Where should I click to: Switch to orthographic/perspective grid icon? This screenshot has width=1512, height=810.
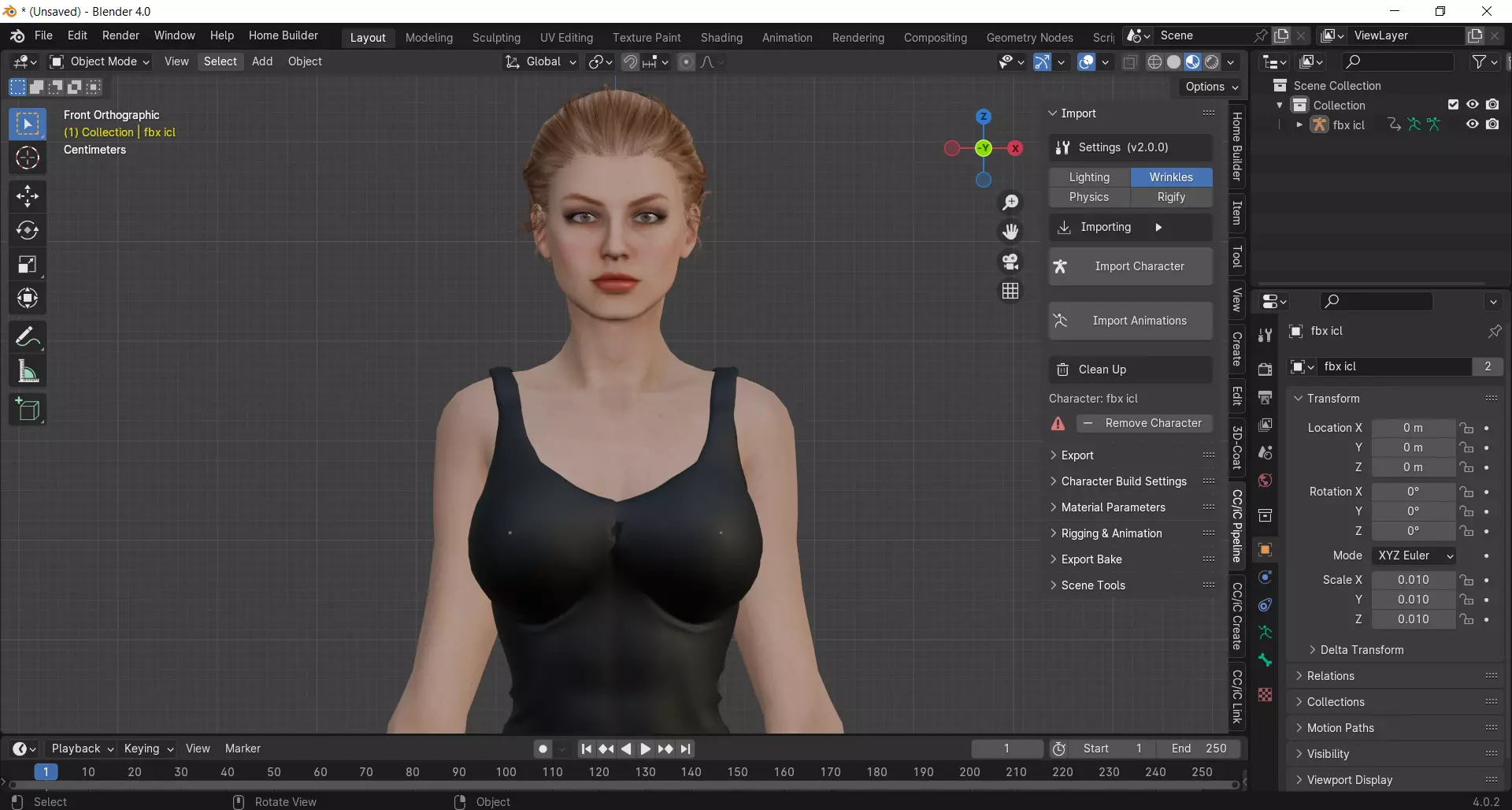coord(1010,292)
